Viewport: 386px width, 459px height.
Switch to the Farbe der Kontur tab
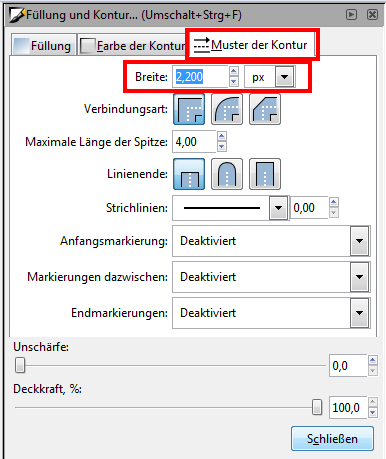(133, 46)
